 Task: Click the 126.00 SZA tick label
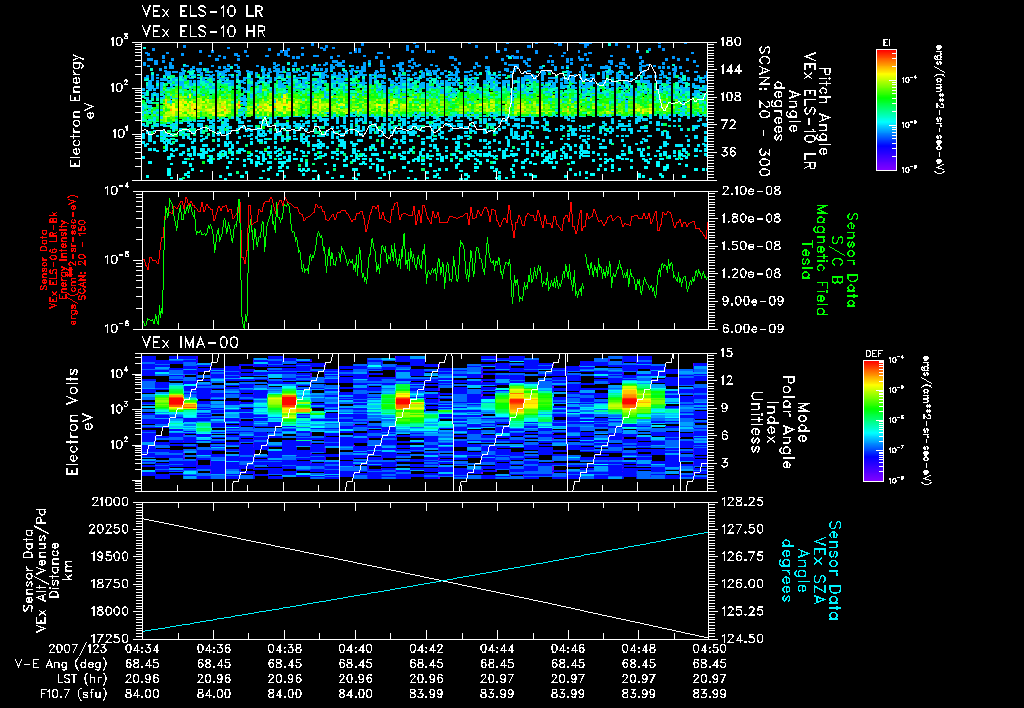(741, 584)
